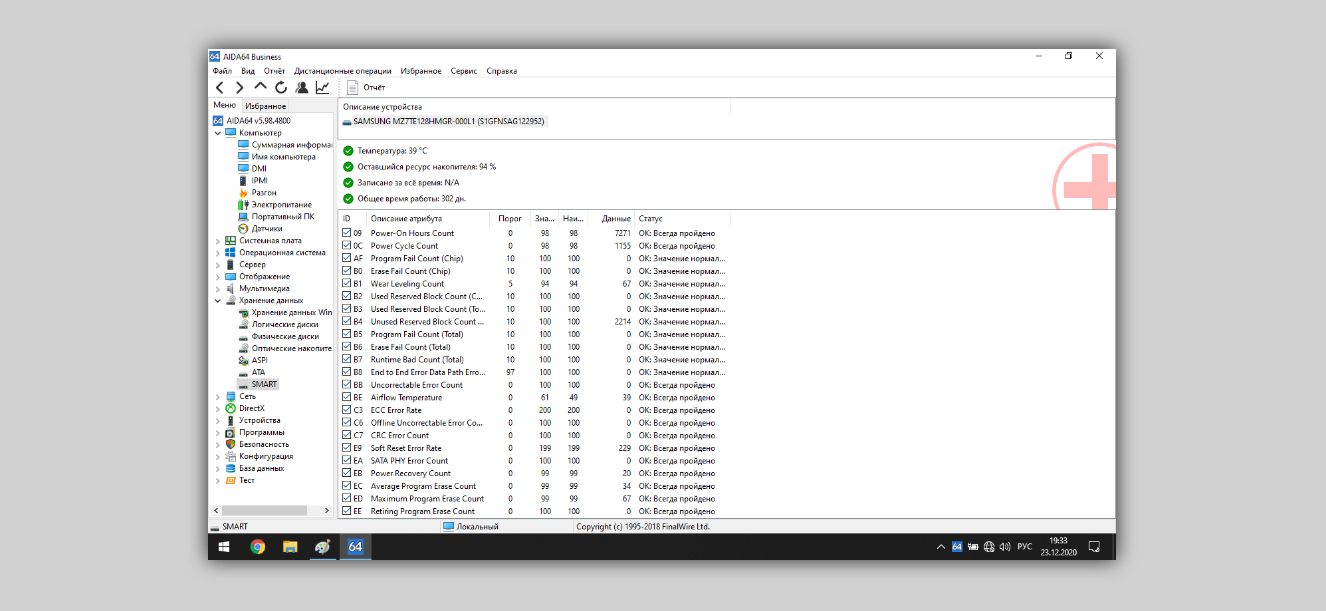Select the ASPI icon in tree
1326x611 pixels.
click(243, 360)
